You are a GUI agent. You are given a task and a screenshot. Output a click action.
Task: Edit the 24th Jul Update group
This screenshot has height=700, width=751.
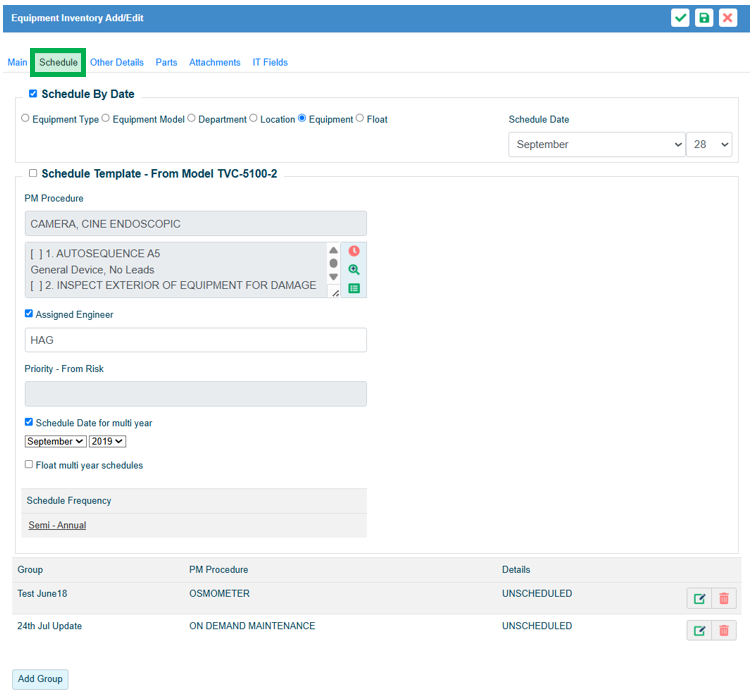coord(699,631)
